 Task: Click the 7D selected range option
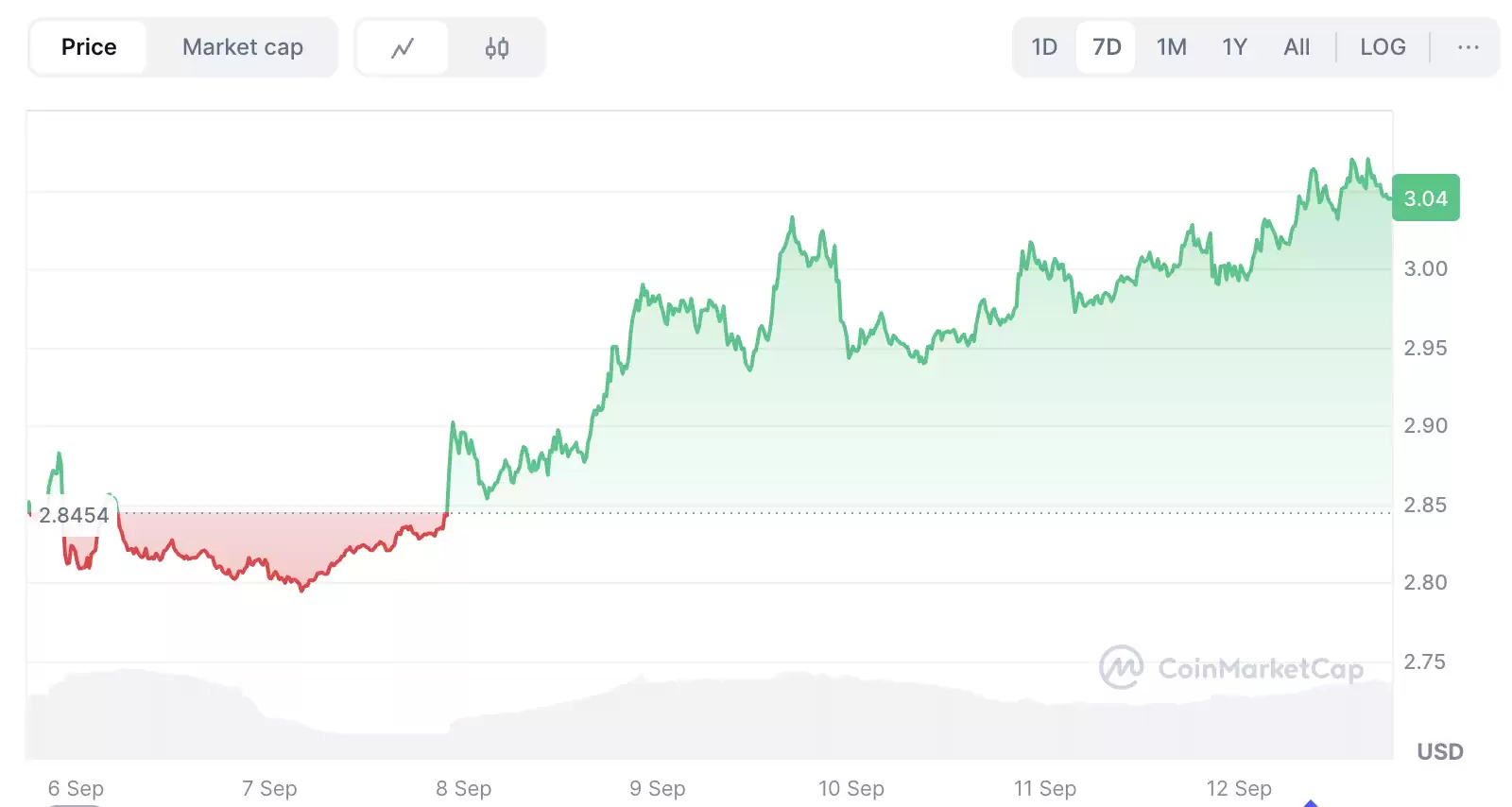tap(1105, 46)
